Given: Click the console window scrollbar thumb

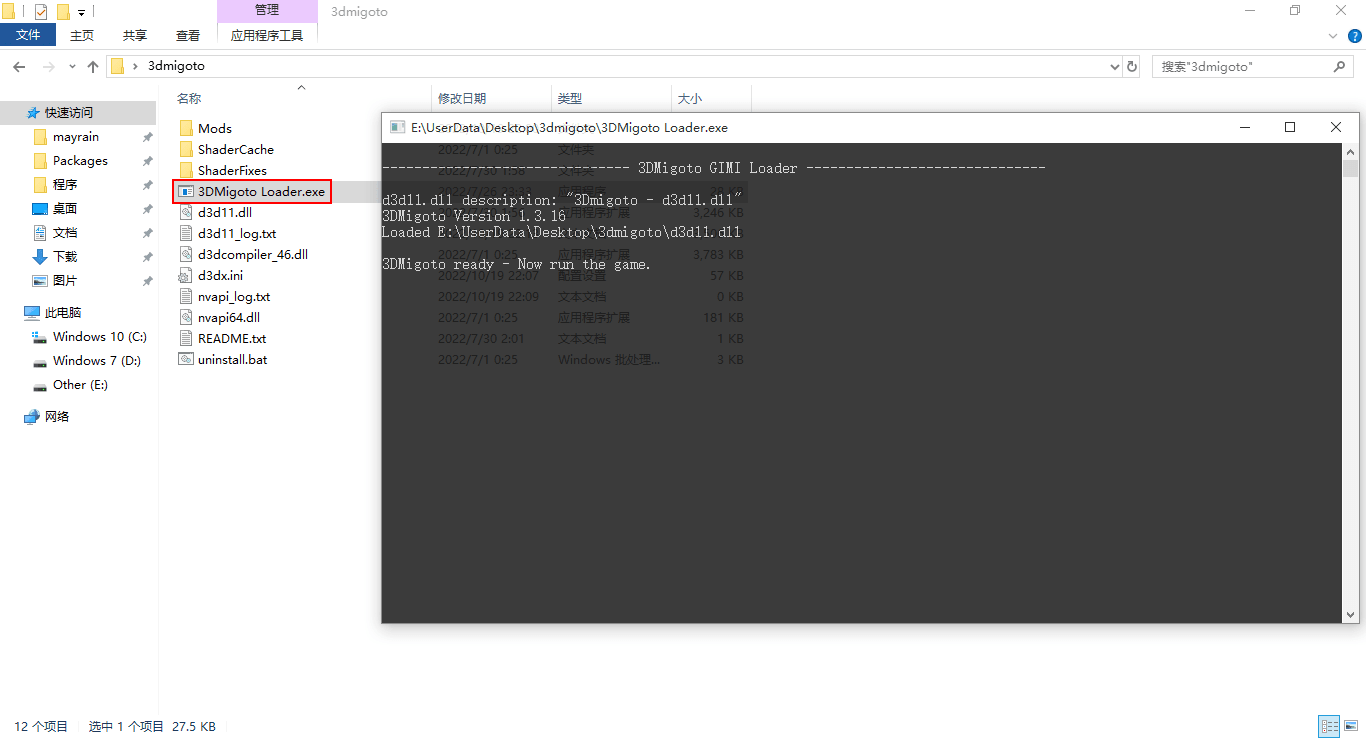Looking at the screenshot, I should pyautogui.click(x=1351, y=168).
